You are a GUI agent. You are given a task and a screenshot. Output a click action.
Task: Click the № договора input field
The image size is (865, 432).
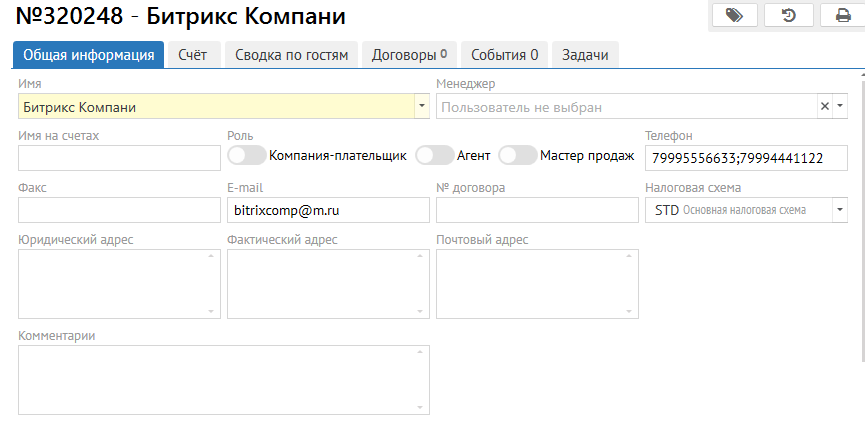(537, 210)
